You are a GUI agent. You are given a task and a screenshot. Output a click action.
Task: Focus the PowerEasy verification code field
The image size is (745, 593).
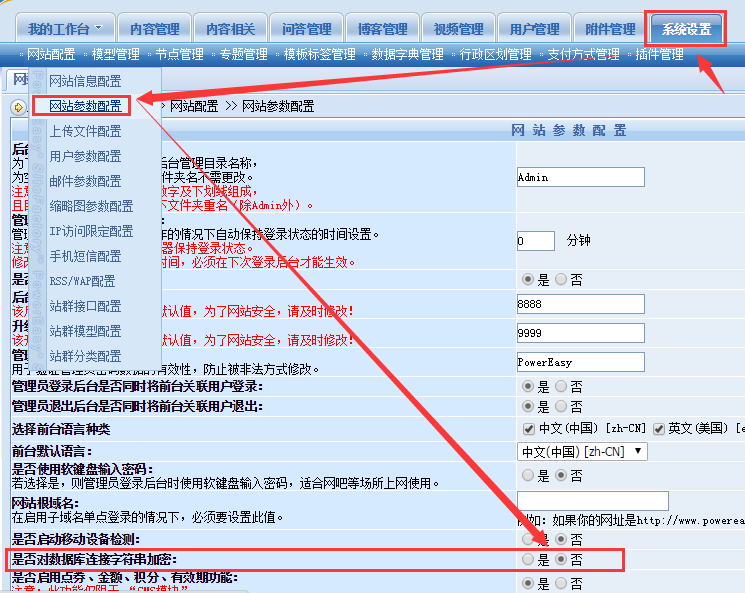point(580,362)
